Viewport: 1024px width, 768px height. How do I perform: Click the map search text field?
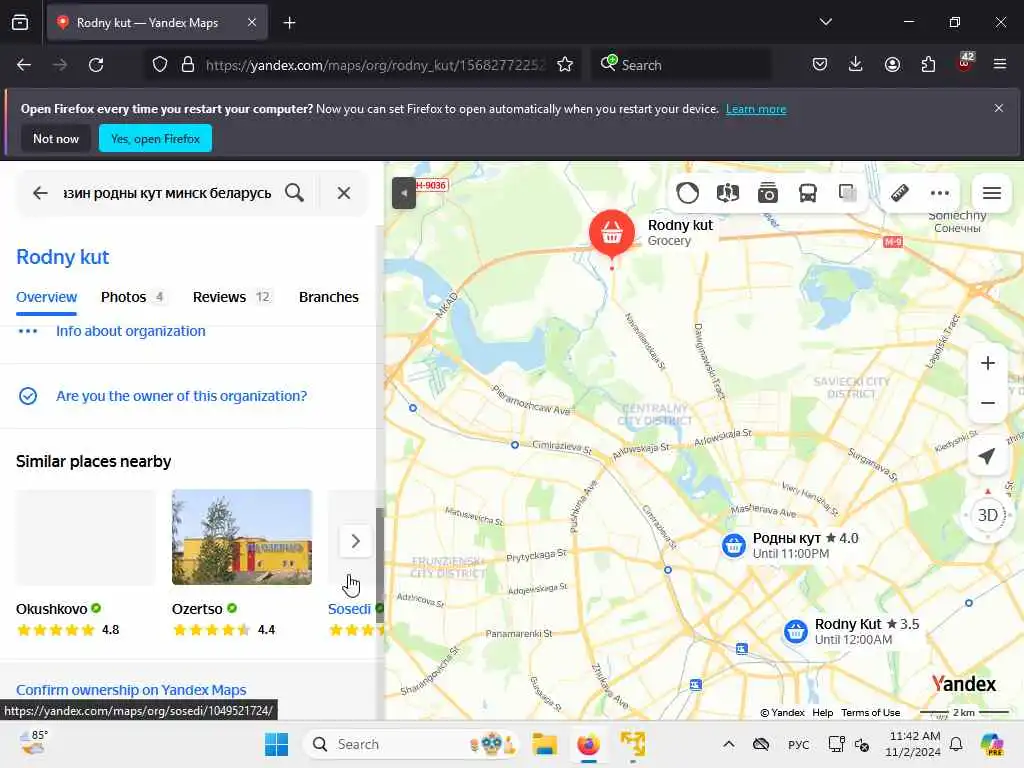point(167,193)
